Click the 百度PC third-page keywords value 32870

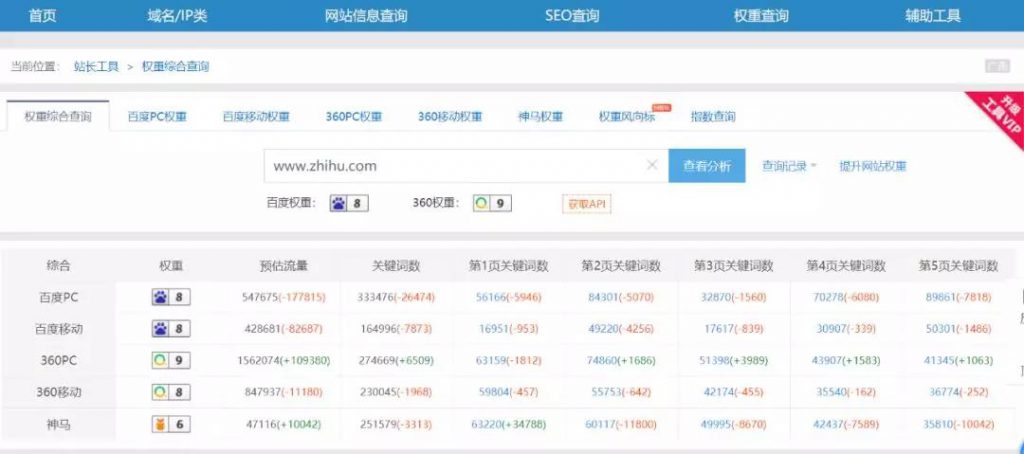716,297
